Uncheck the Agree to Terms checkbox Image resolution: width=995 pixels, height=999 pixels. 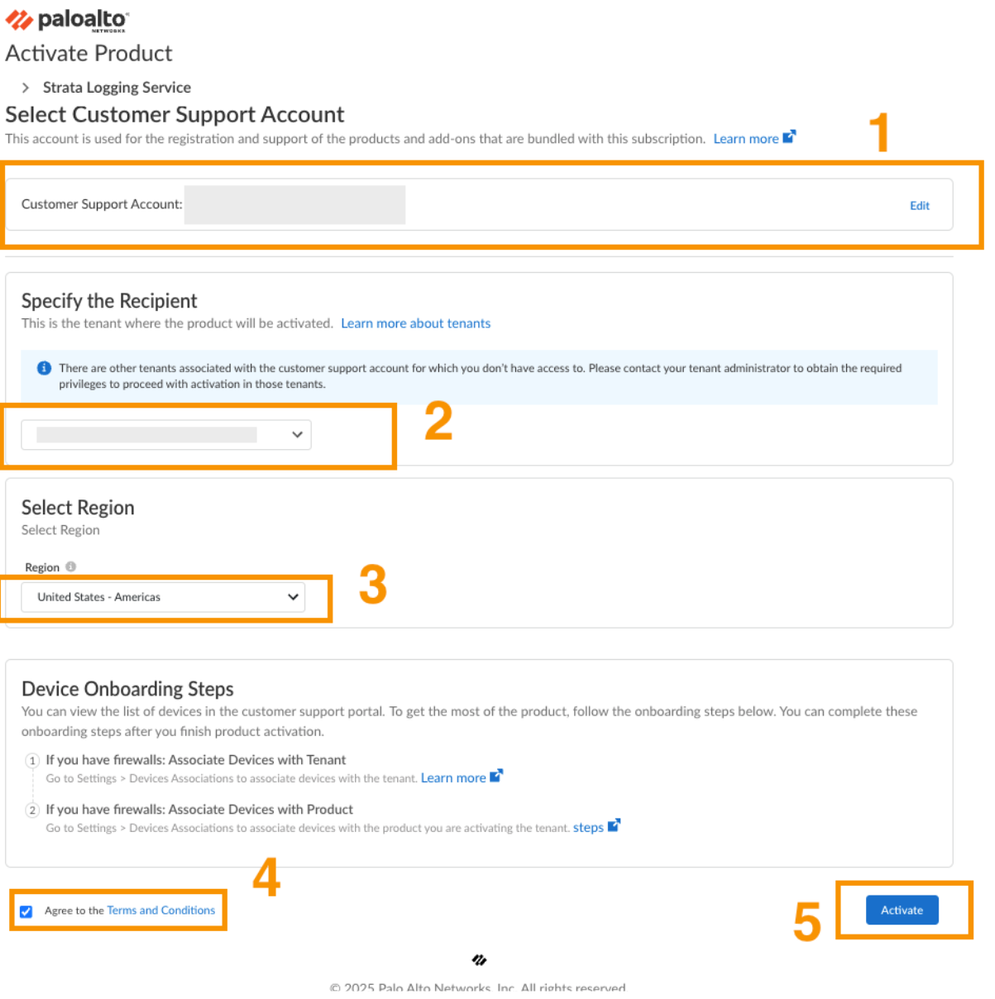(x=26, y=912)
